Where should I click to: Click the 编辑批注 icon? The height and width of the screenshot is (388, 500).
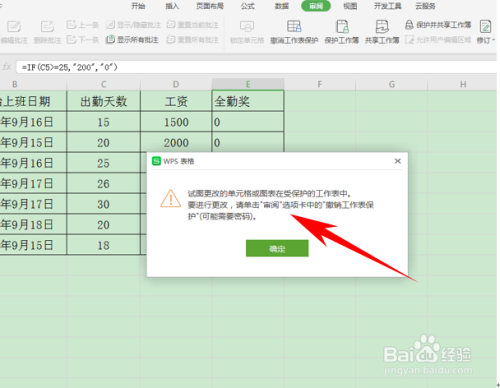pos(14,27)
